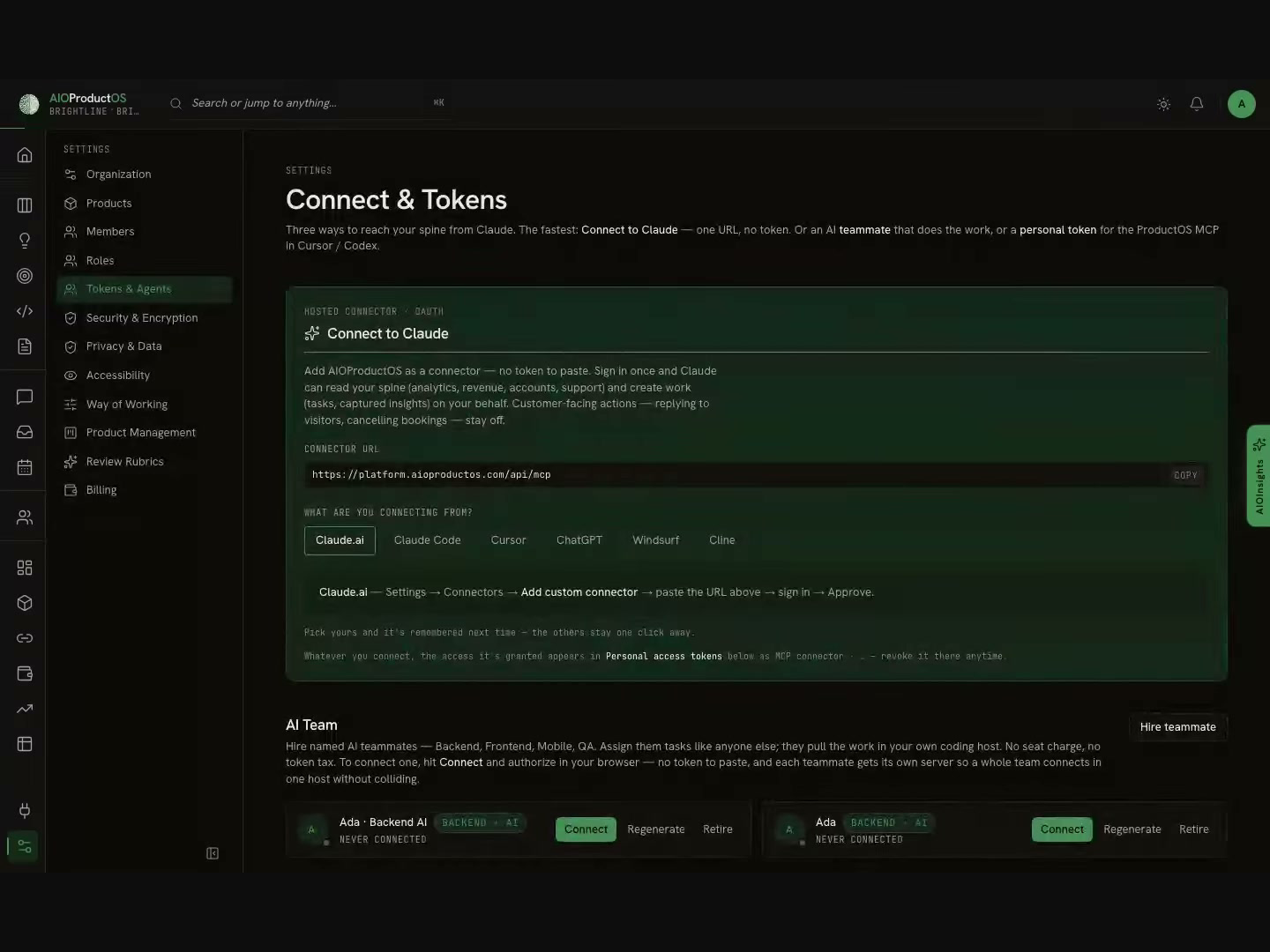Regenerate the second Ada teammate card
The height and width of the screenshot is (952, 1270).
tap(1132, 829)
